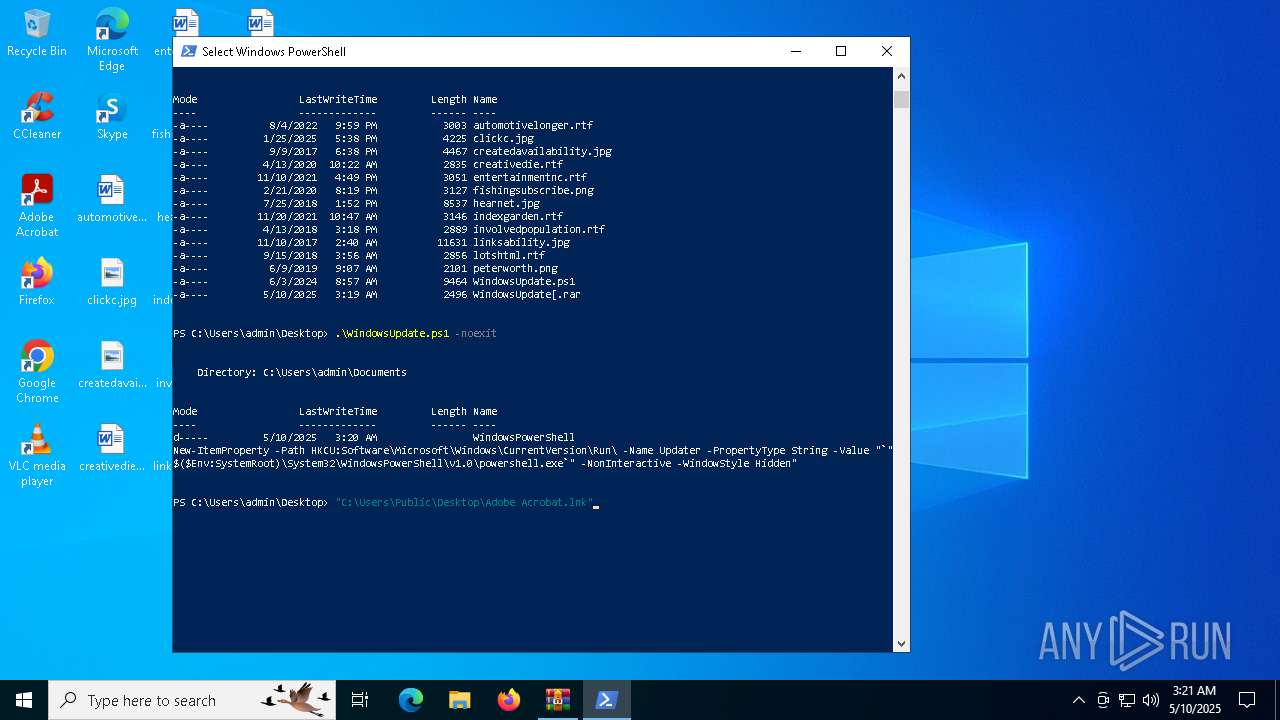The width and height of the screenshot is (1280, 720).
Task: Maximize the Windows PowerShell window
Action: (841, 51)
